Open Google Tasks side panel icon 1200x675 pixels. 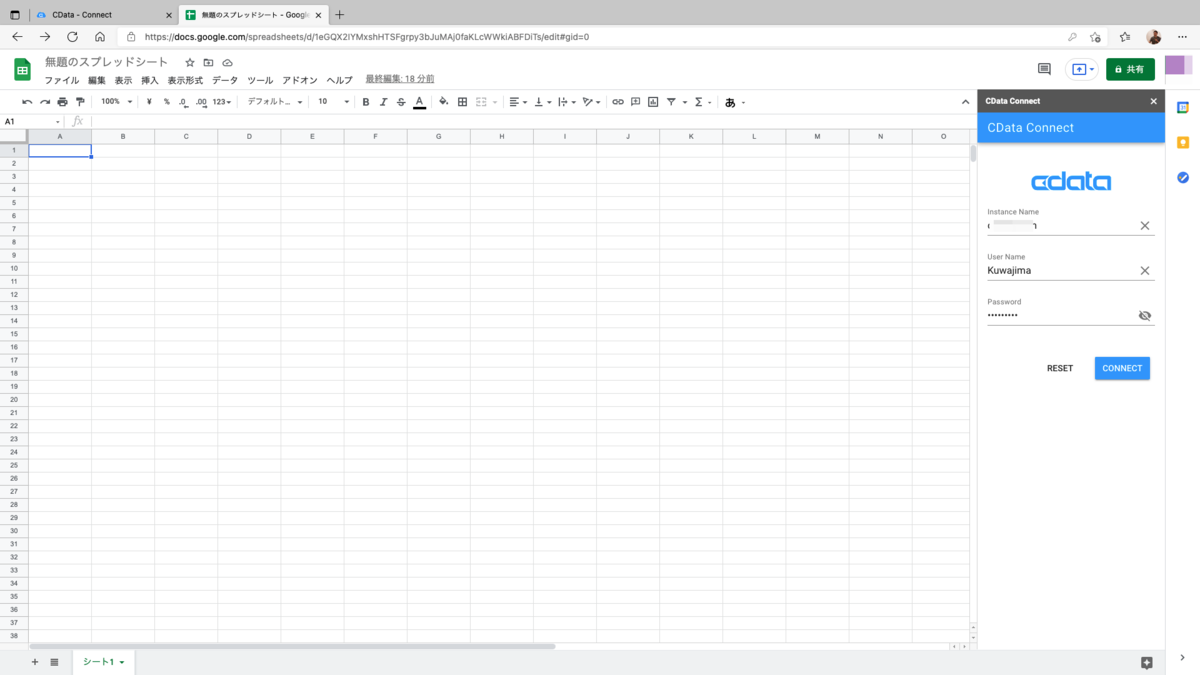click(x=1183, y=178)
